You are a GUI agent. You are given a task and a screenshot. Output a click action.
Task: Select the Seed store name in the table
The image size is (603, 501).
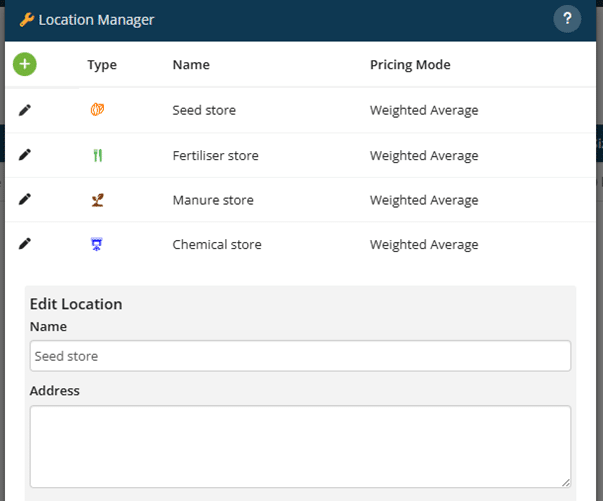point(204,110)
